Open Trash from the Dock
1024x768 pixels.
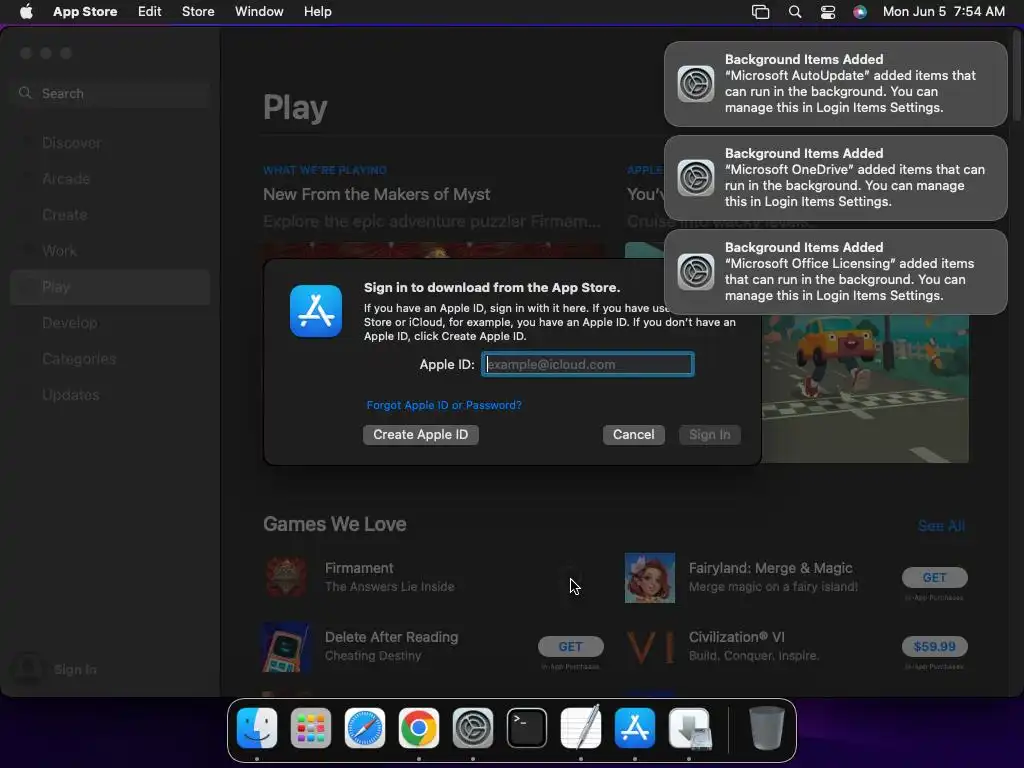click(766, 728)
